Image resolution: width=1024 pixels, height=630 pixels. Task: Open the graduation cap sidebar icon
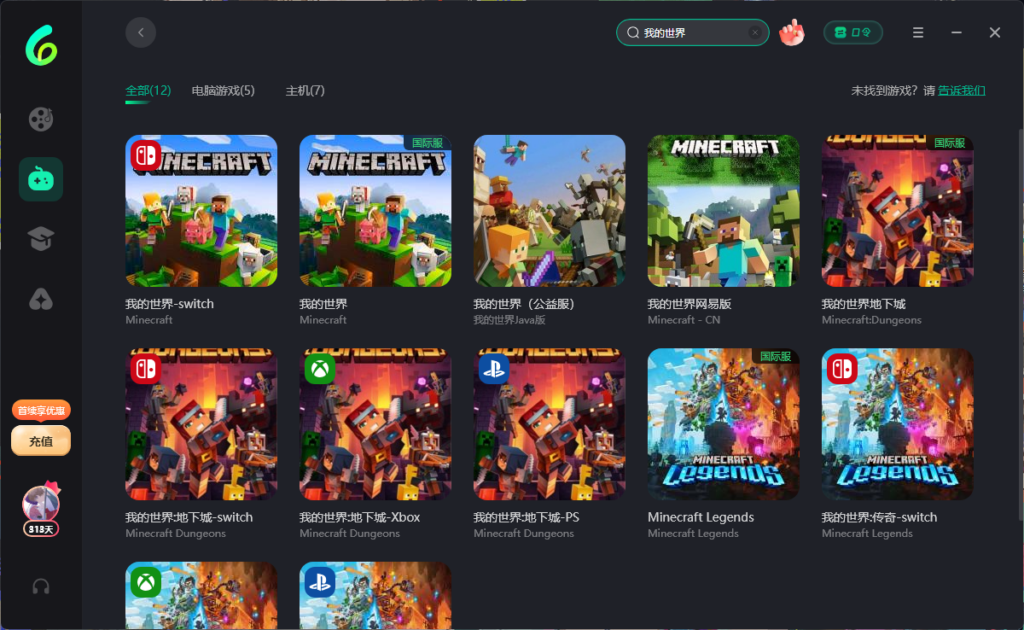pos(40,239)
